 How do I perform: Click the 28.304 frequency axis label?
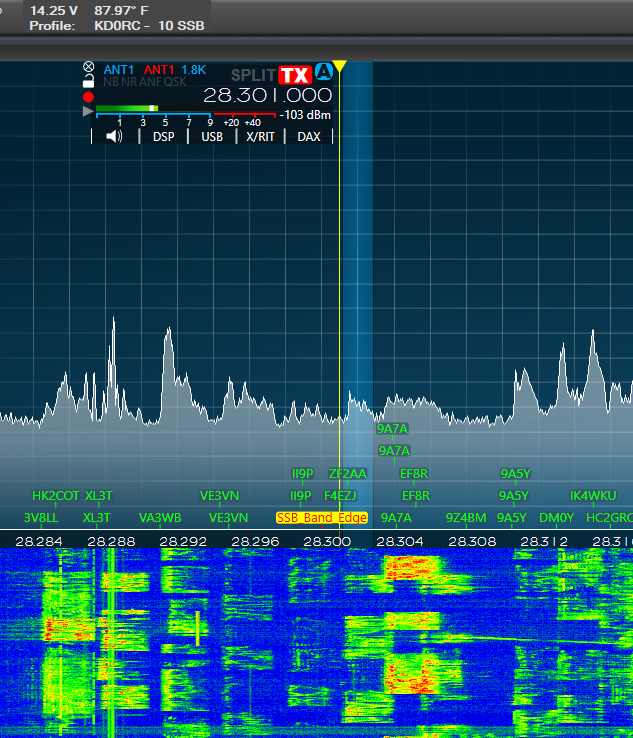point(400,542)
